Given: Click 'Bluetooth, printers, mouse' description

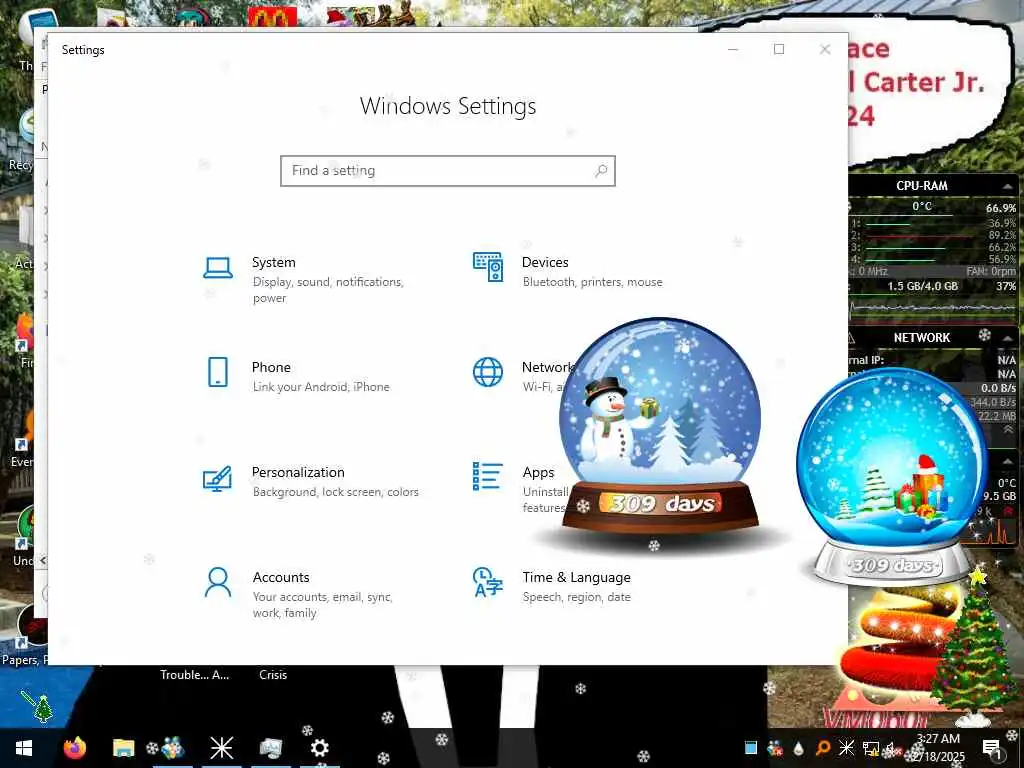Looking at the screenshot, I should click(x=592, y=282).
